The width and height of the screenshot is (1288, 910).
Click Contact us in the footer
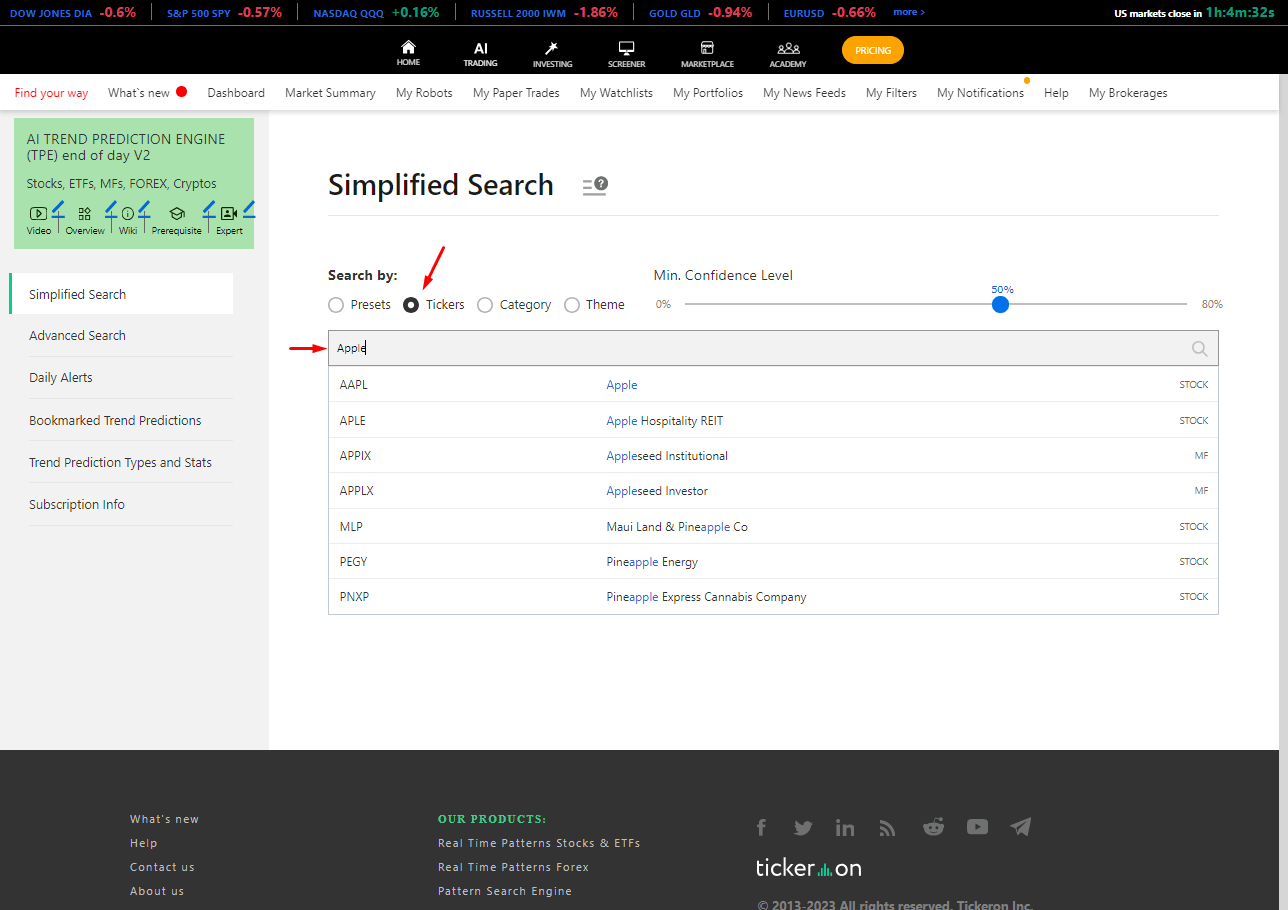(162, 867)
